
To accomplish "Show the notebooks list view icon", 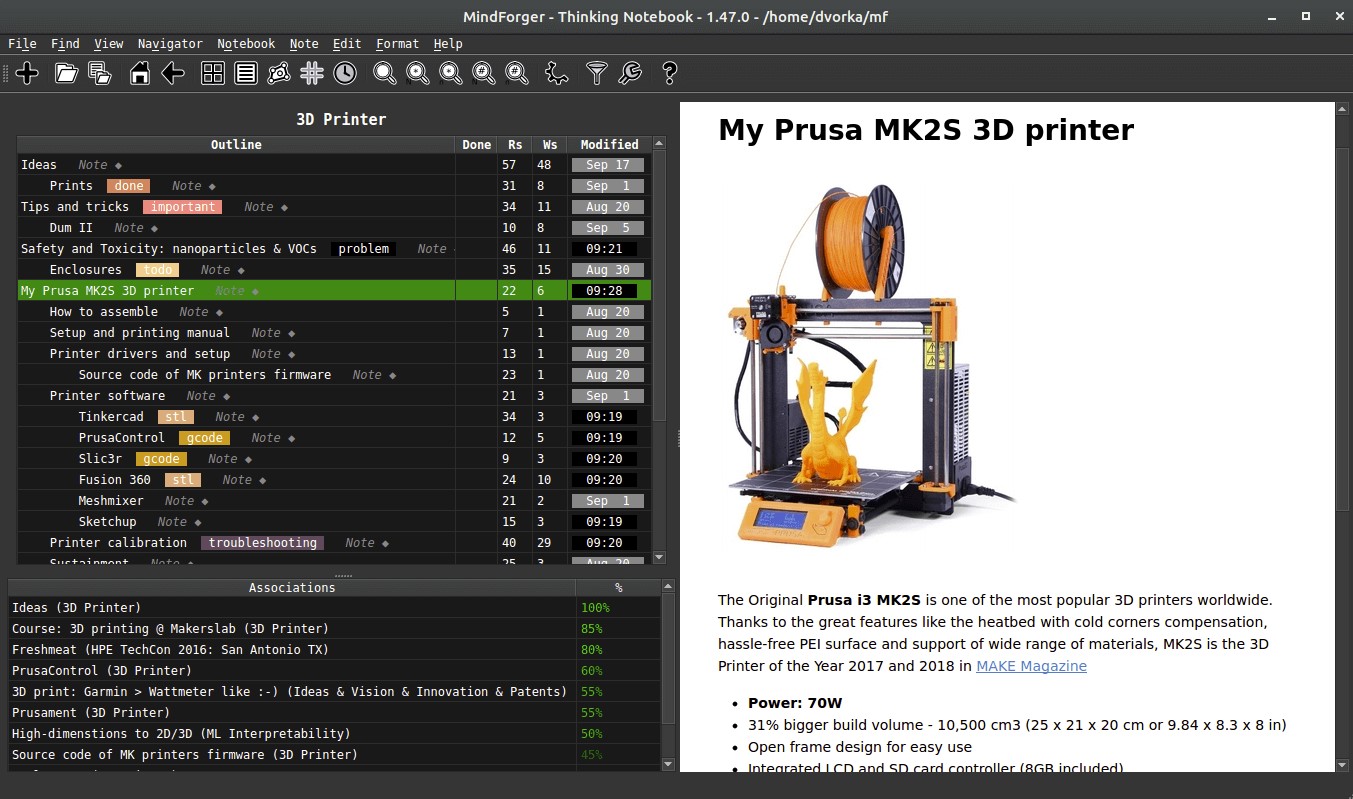I will click(246, 73).
